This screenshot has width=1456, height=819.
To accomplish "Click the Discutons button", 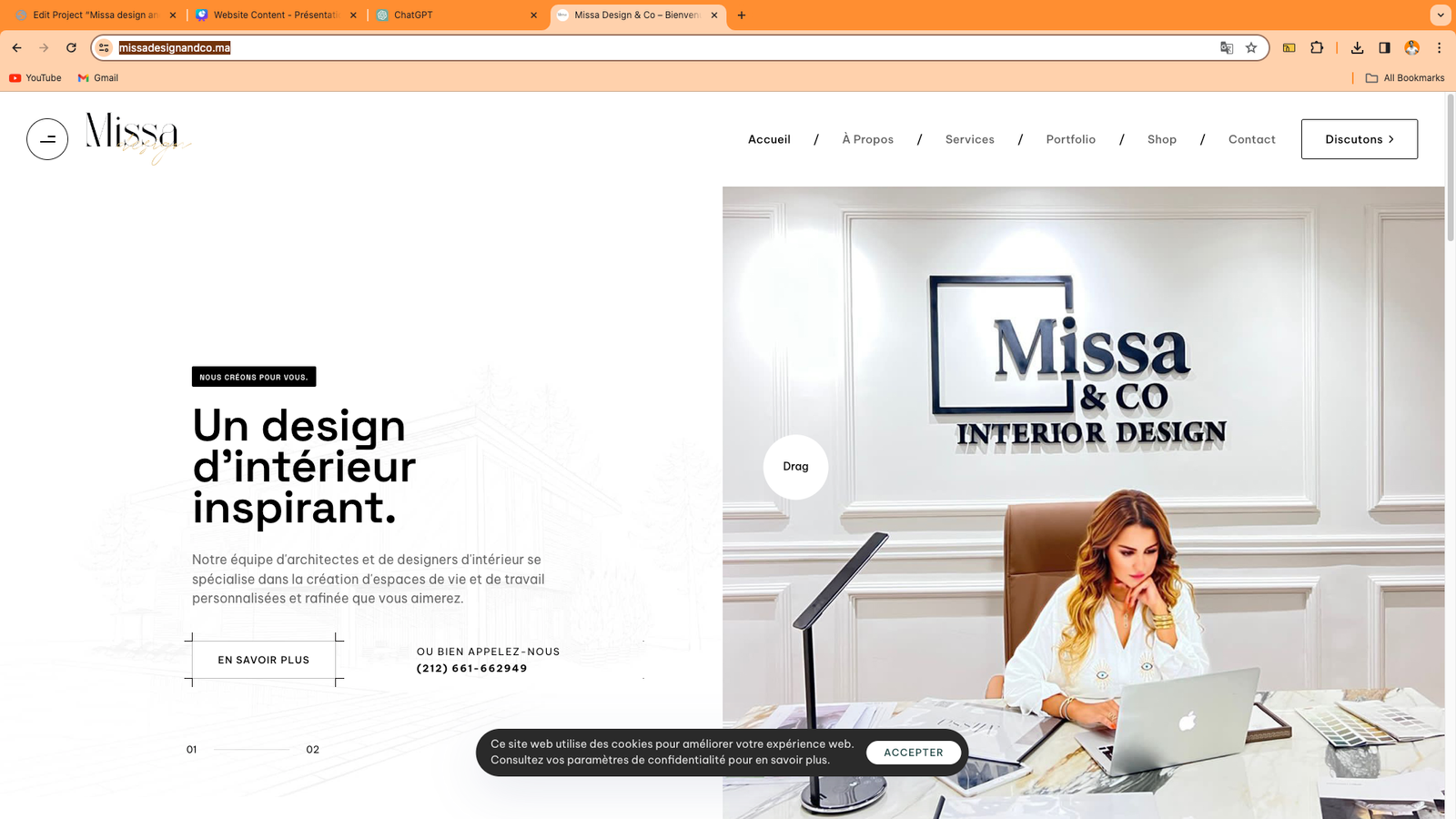I will (1359, 139).
